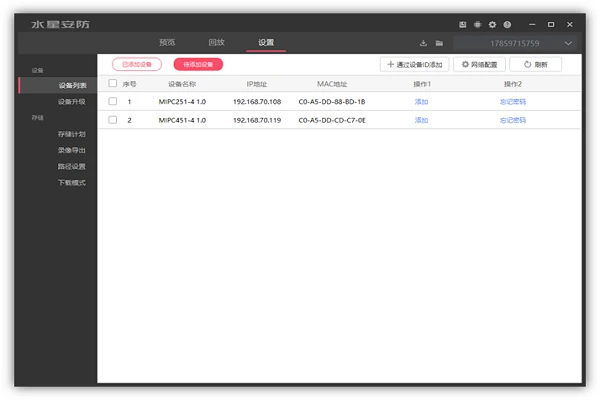
Task: Click the 操作2 column header
Action: pos(513,84)
